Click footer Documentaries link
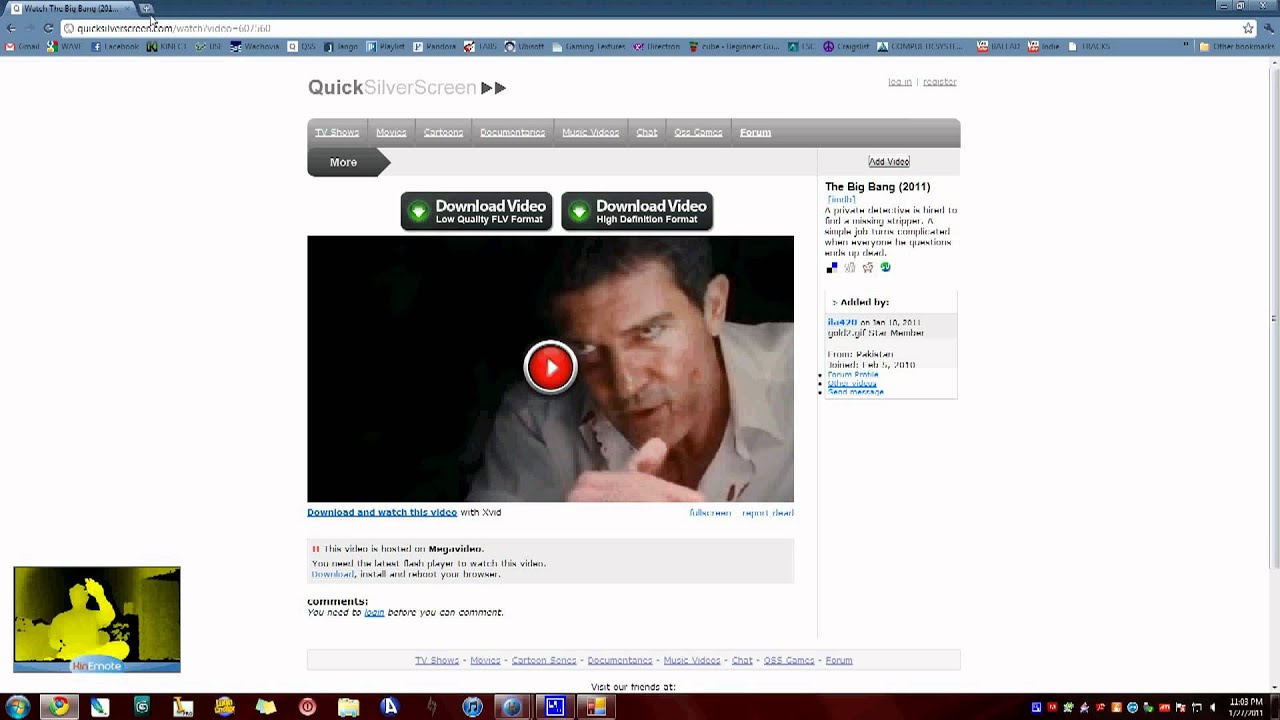 [x=620, y=660]
